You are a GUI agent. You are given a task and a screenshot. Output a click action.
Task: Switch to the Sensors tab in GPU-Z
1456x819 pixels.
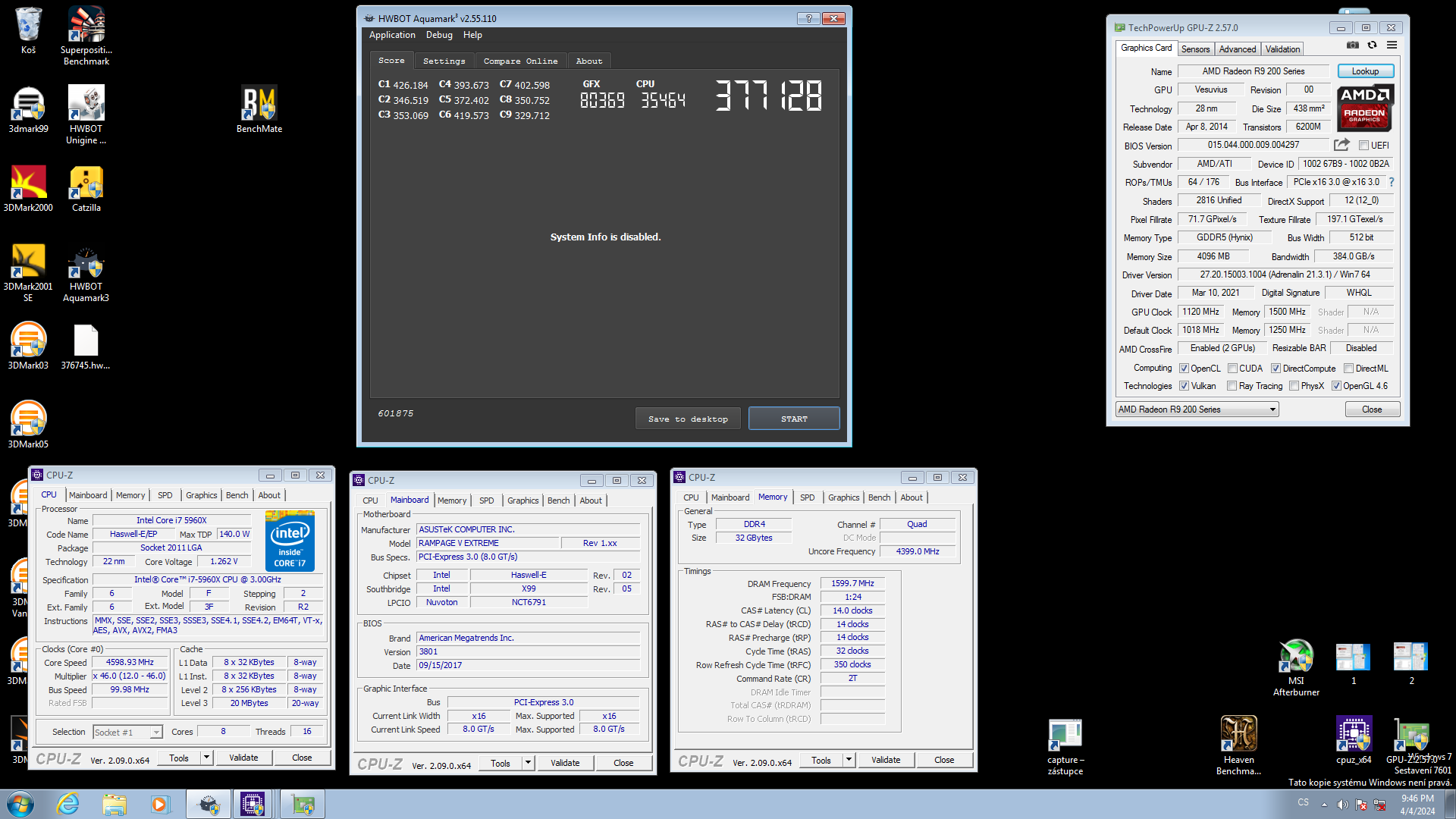(x=1195, y=49)
